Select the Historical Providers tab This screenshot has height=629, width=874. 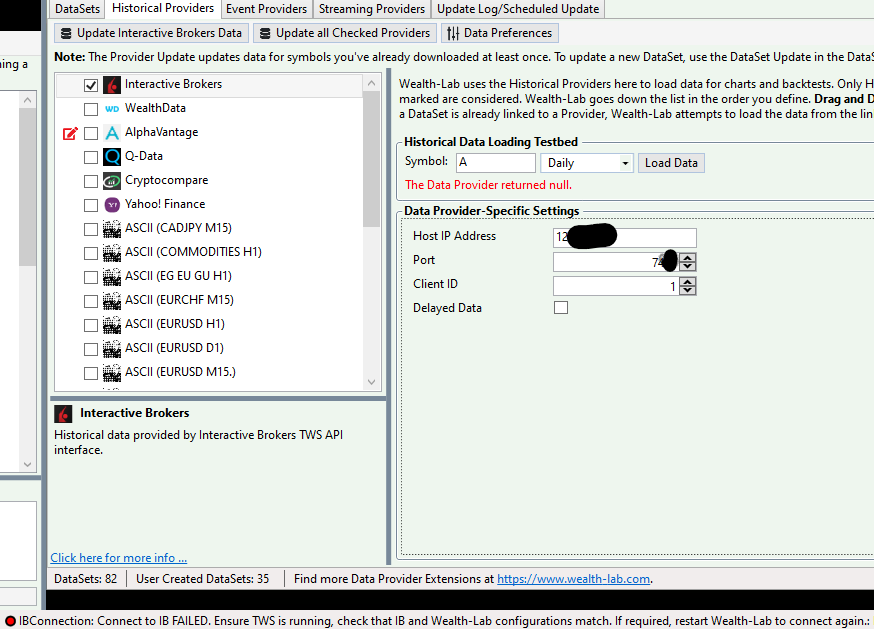coord(163,8)
